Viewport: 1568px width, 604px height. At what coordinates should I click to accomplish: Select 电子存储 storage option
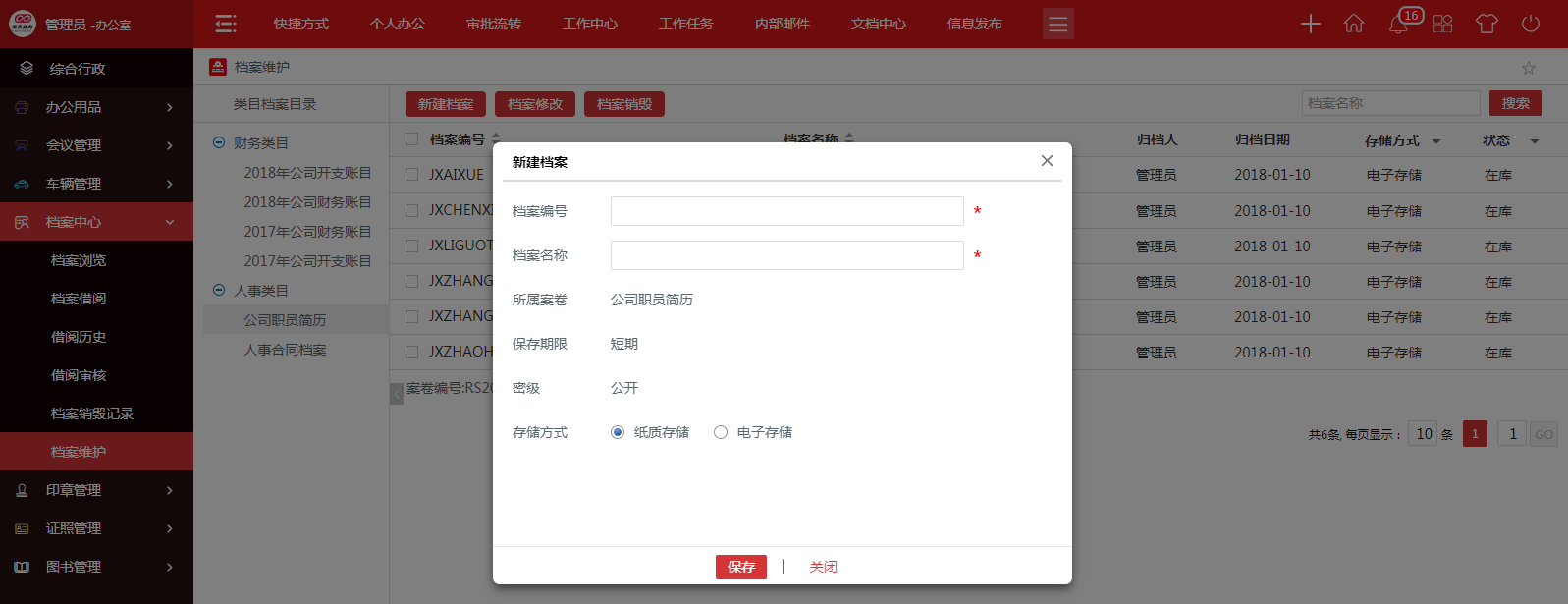coord(721,432)
